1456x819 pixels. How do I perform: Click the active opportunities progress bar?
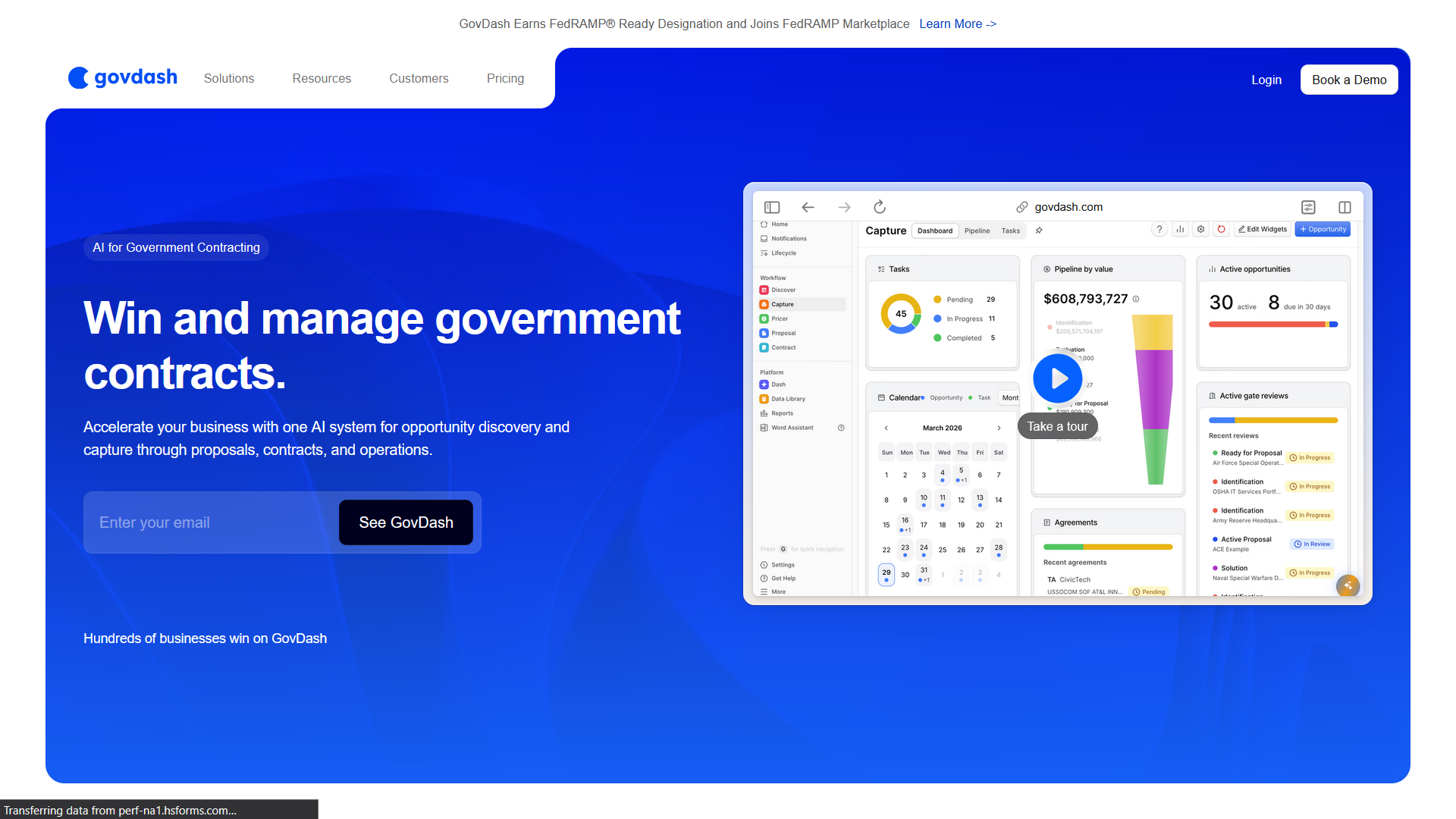1273,325
